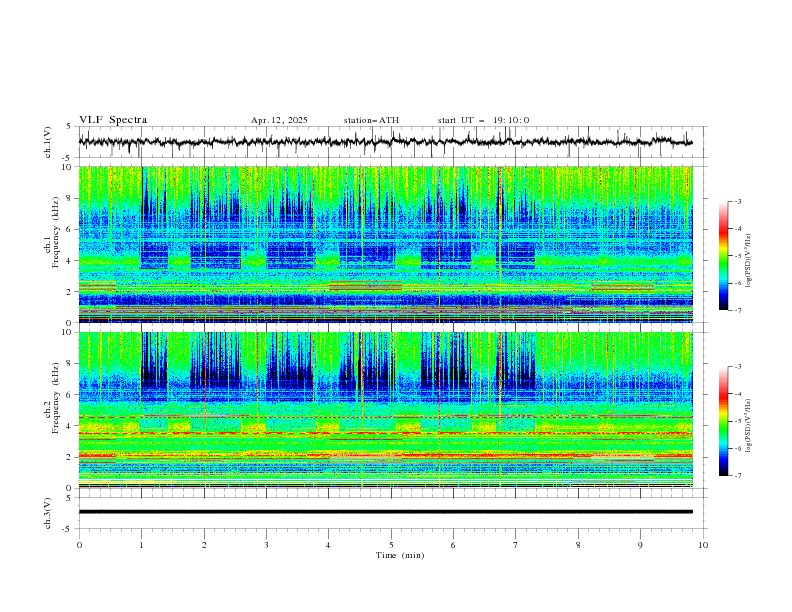Click the thick black ch.3 voltage trace
Image resolution: width=792 pixels, height=612 pixels.
point(385,512)
